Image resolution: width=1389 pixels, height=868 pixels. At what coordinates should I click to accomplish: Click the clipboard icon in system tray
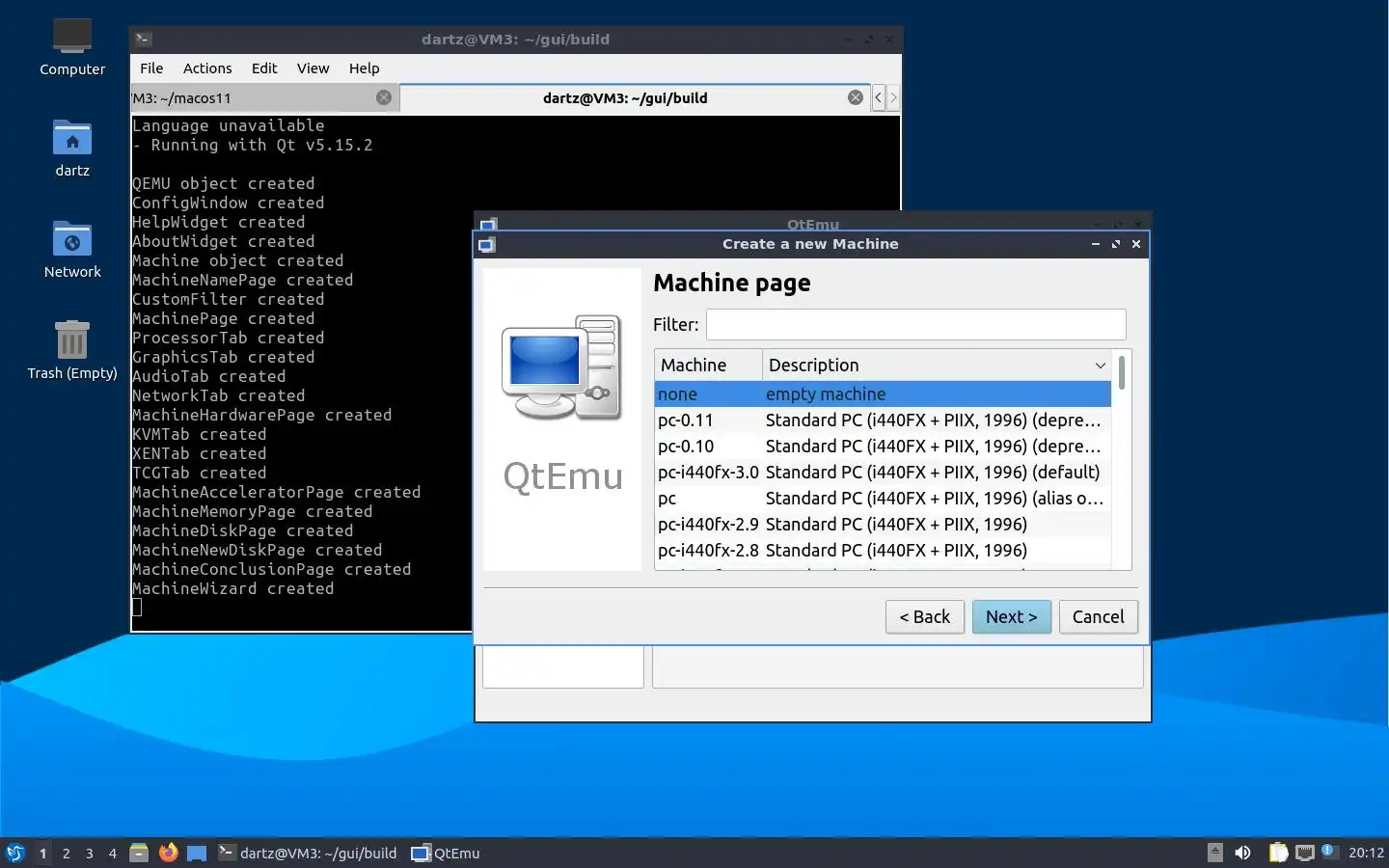click(x=1278, y=853)
